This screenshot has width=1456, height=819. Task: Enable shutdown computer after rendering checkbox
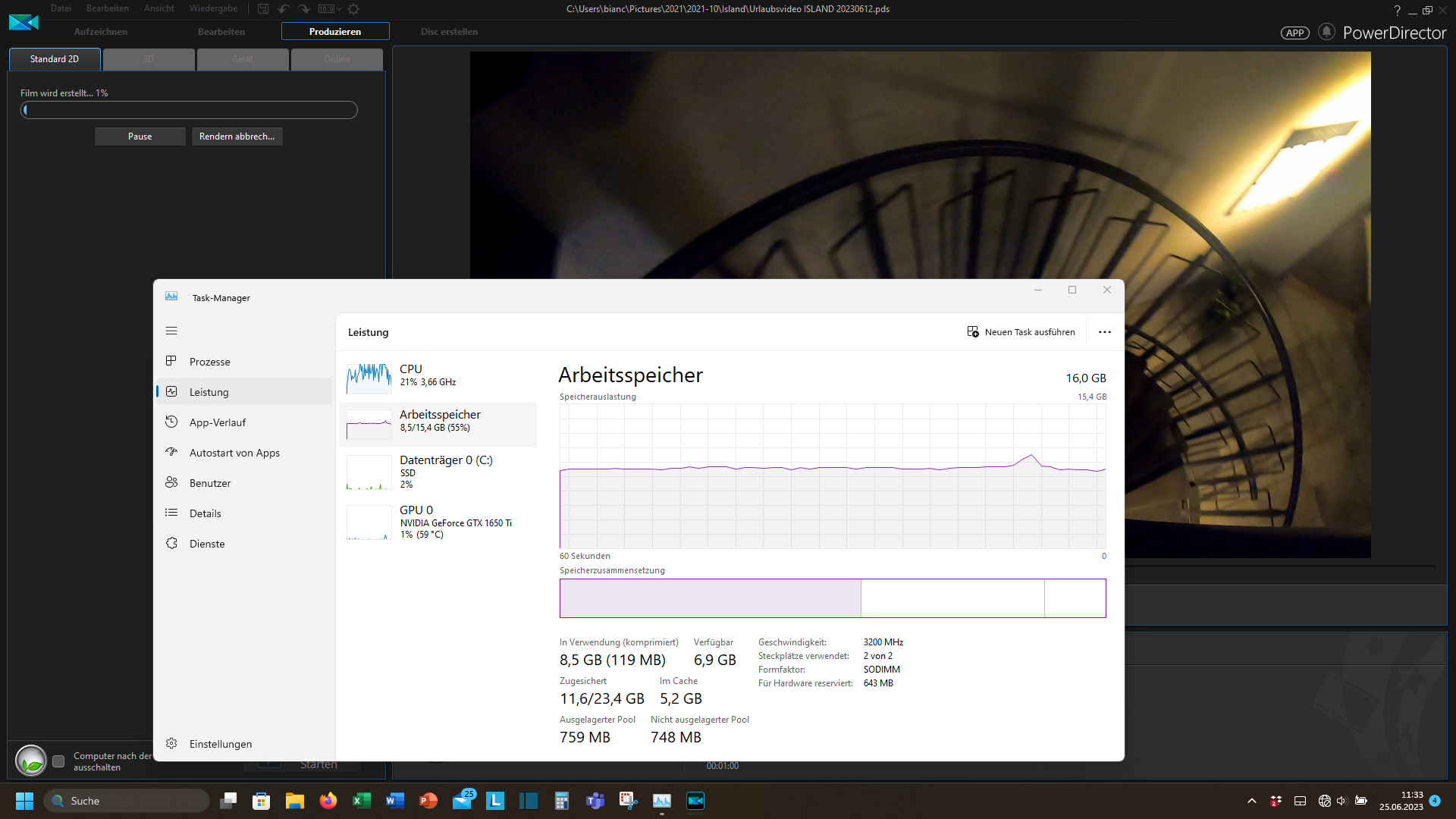[x=58, y=761]
